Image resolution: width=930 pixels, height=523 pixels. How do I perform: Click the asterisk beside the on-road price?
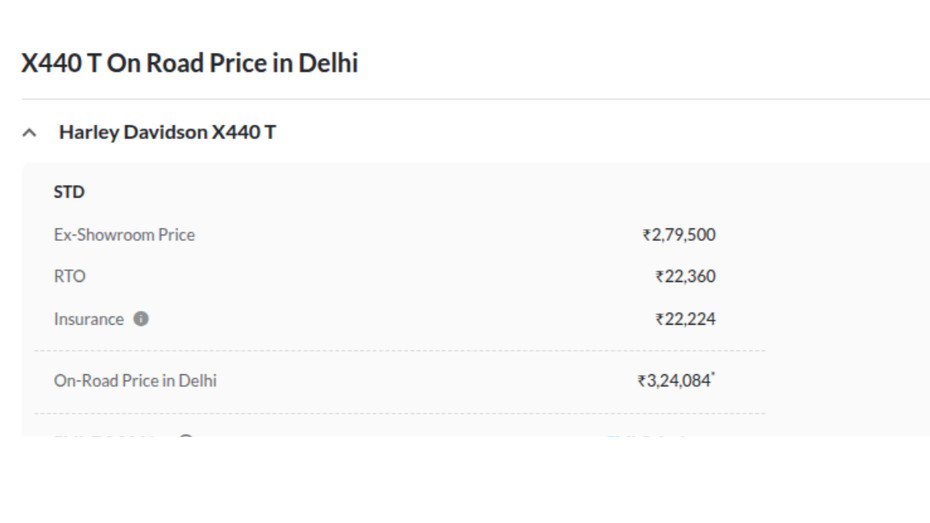(713, 376)
